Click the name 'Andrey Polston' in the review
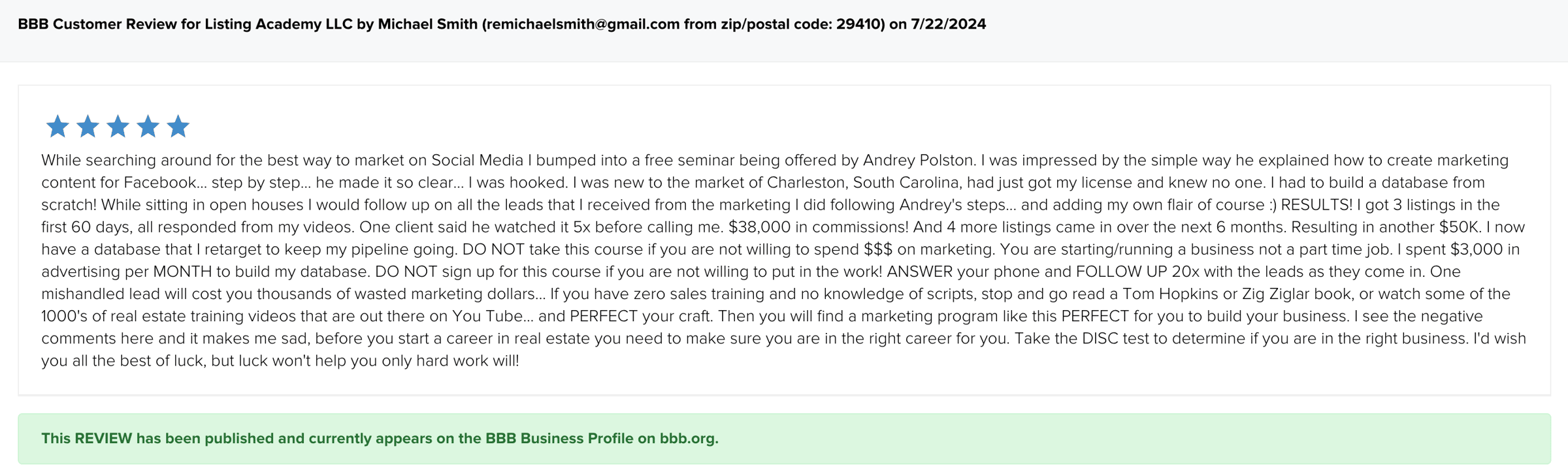The width and height of the screenshot is (1568, 470). pos(918,161)
